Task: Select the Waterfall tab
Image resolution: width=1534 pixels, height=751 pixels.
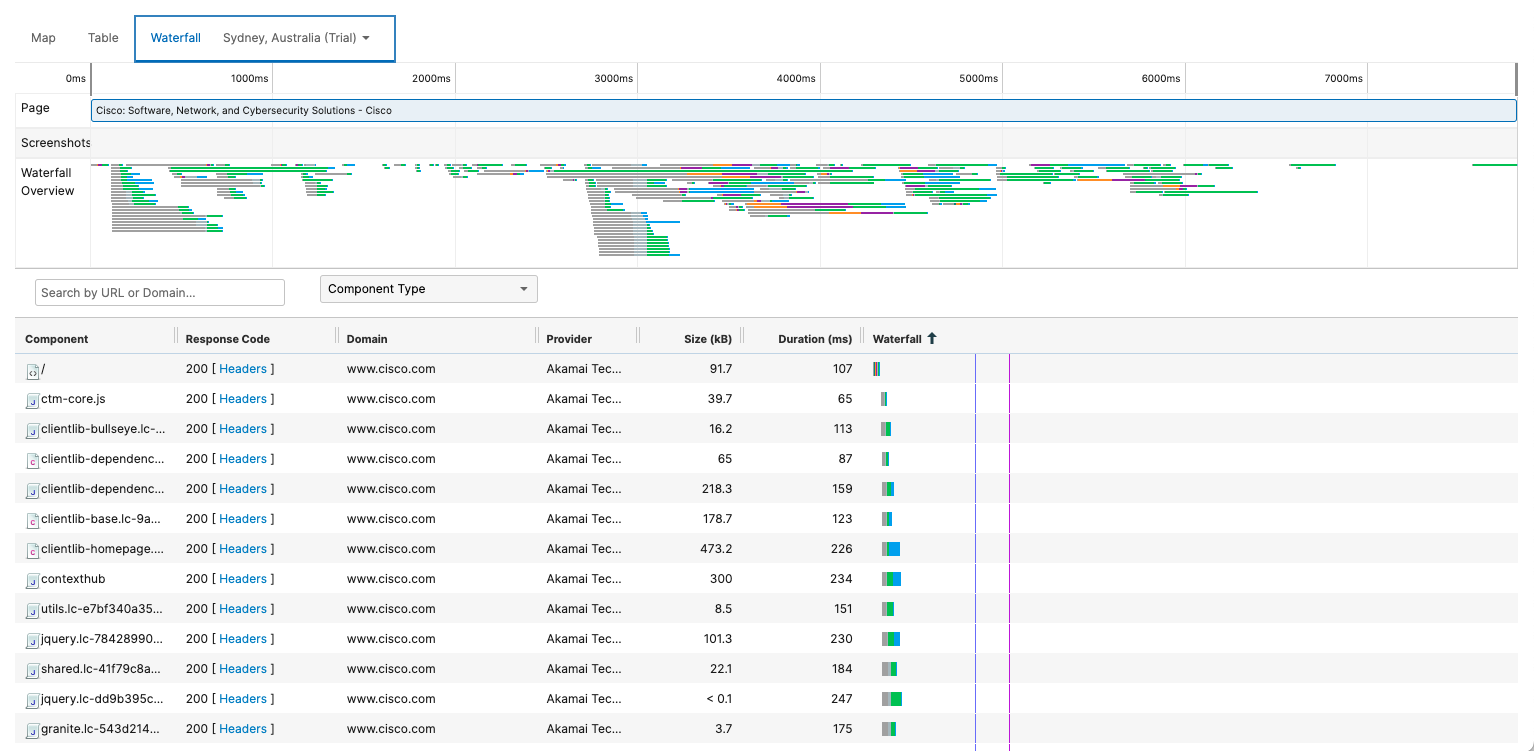Action: (x=176, y=38)
